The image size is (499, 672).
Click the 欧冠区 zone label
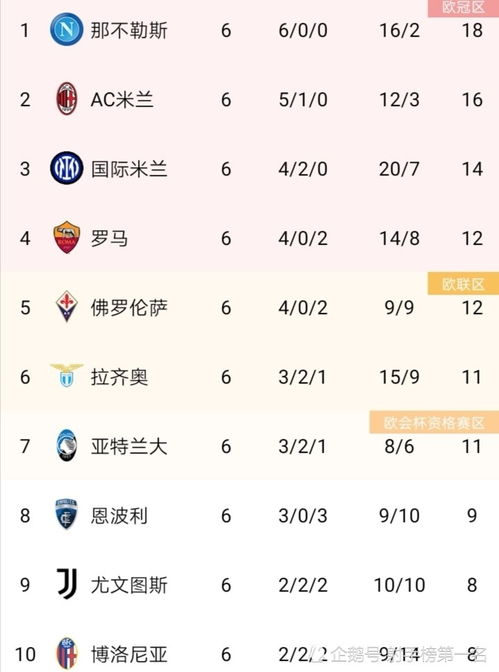coord(463,8)
